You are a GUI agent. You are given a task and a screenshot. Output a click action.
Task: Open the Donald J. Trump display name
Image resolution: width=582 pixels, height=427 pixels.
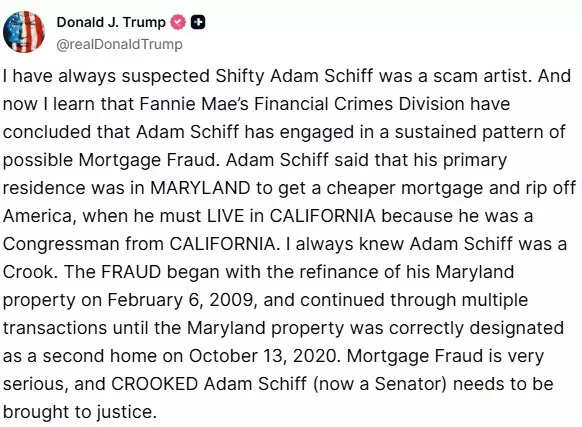[x=111, y=22]
